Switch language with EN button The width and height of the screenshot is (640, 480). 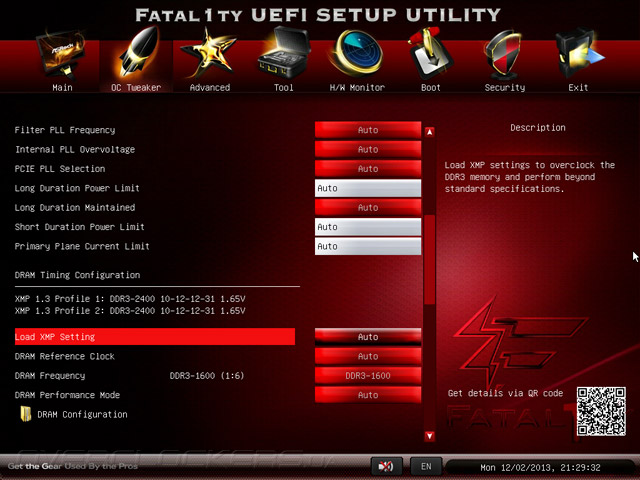(426, 466)
